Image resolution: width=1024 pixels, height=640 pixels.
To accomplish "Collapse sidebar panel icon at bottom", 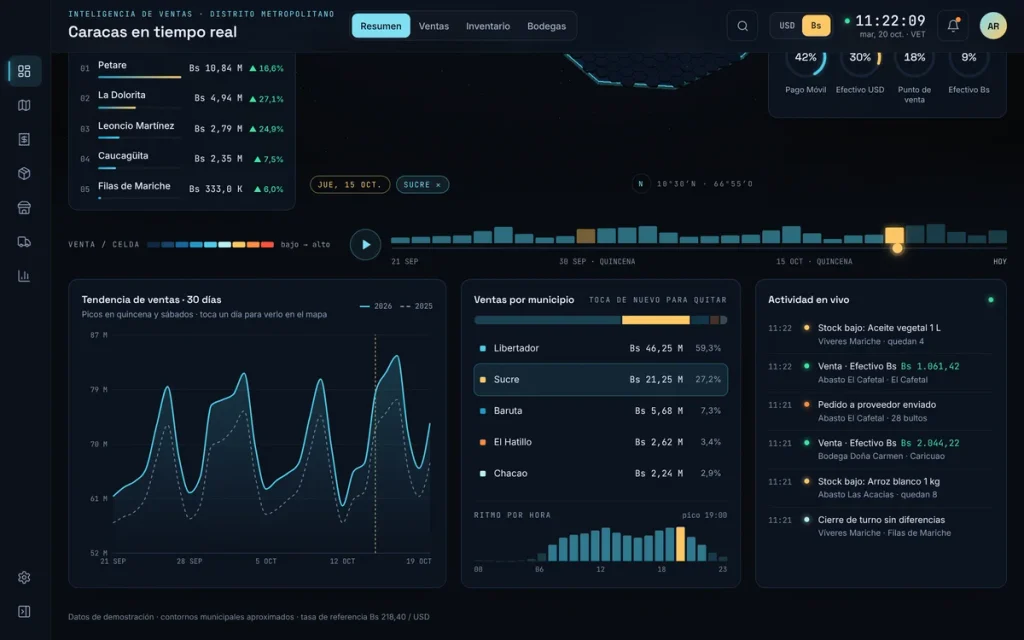I will (x=24, y=611).
